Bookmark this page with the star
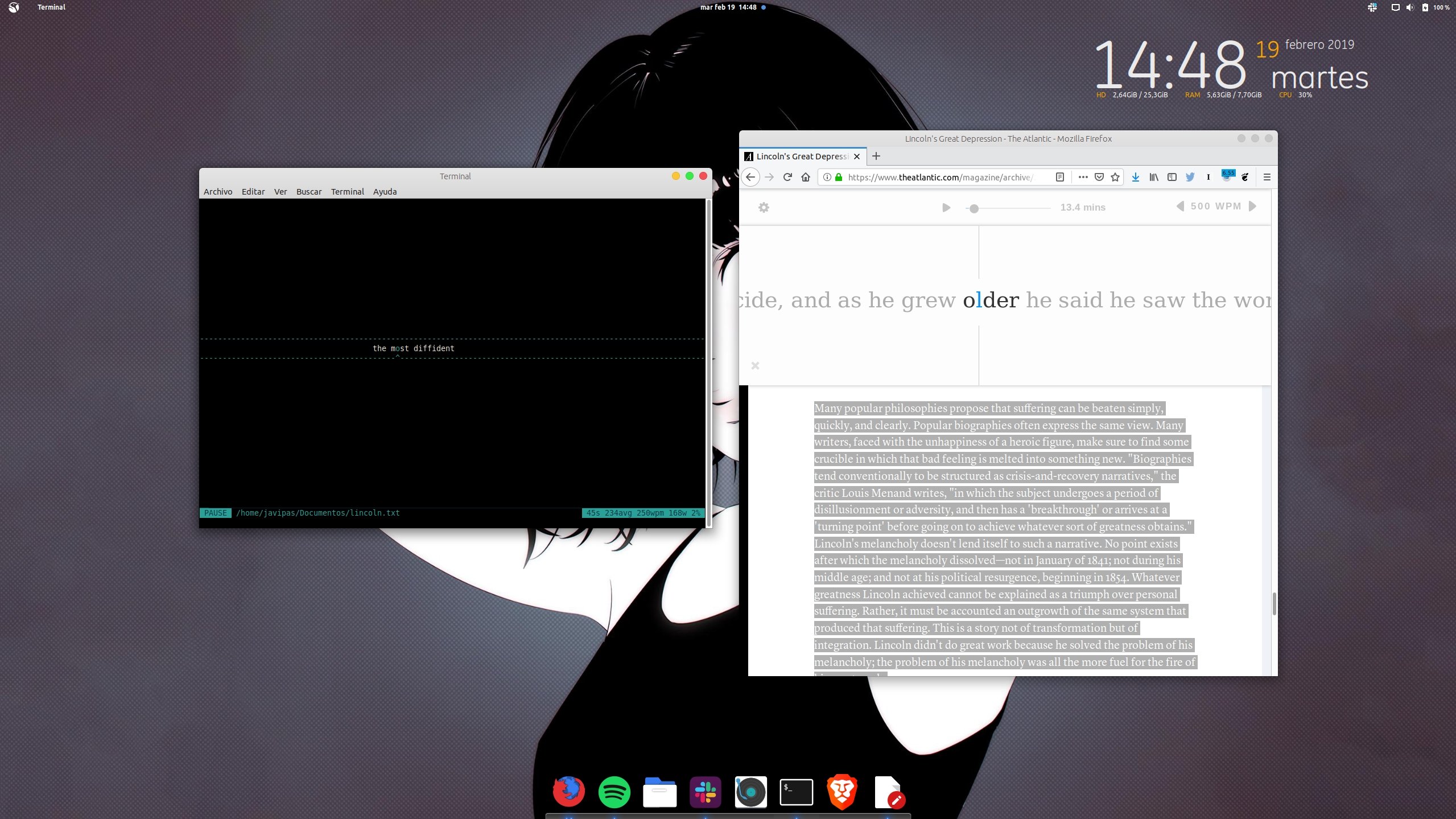This screenshot has width=1456, height=819. click(x=1115, y=177)
